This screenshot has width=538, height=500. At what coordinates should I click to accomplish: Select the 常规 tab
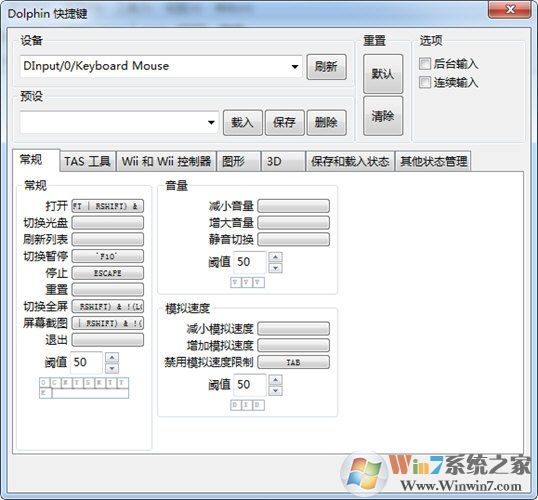(x=36, y=160)
